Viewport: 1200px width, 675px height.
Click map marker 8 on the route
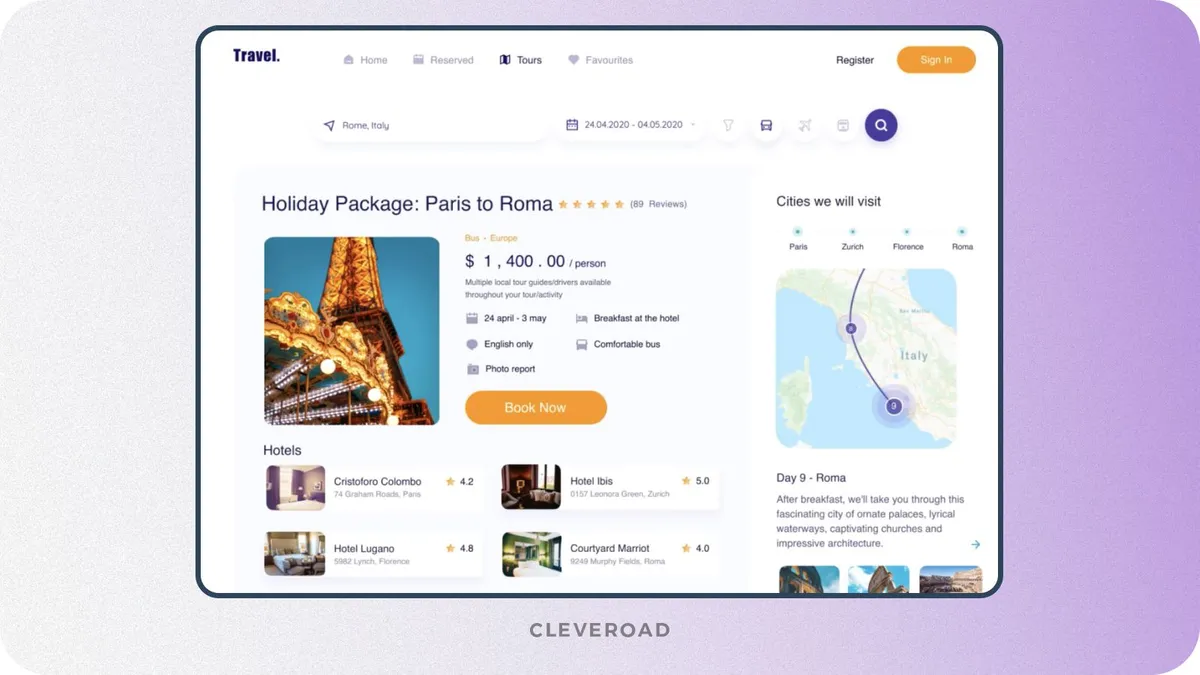point(851,328)
